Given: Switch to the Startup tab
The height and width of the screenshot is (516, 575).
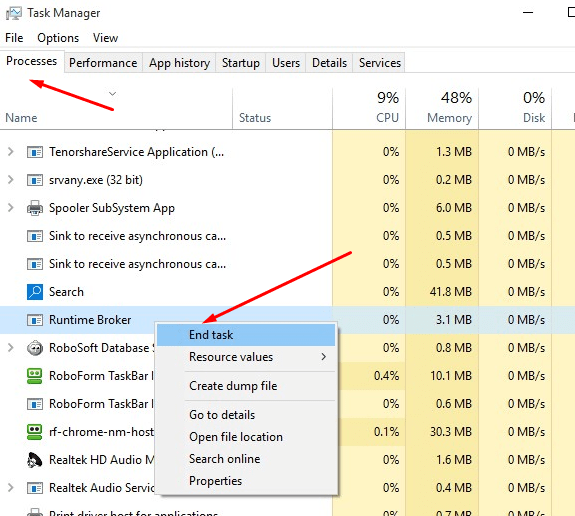Looking at the screenshot, I should 241,63.
